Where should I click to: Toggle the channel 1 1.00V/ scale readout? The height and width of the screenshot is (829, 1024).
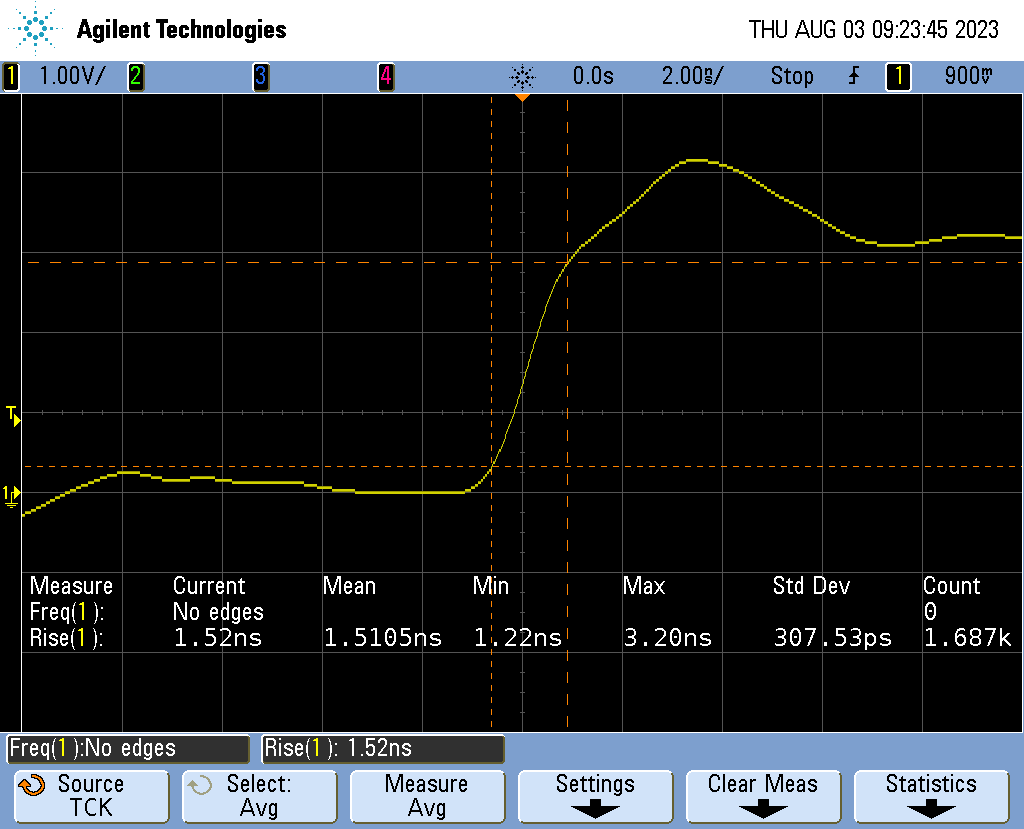coord(70,76)
